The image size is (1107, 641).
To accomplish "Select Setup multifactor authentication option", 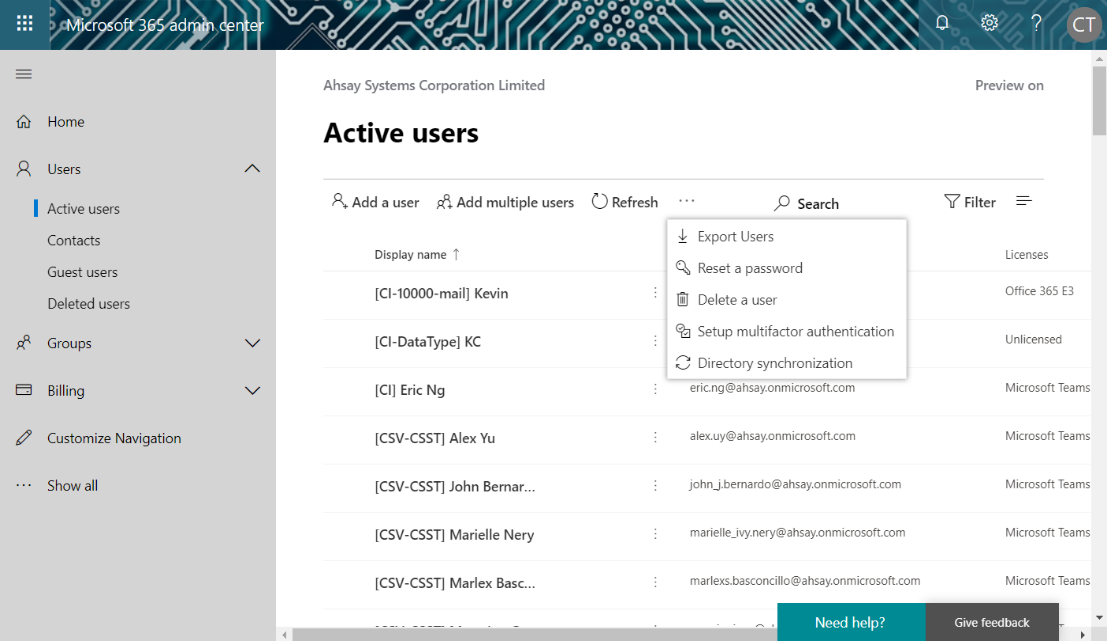I will [795, 331].
